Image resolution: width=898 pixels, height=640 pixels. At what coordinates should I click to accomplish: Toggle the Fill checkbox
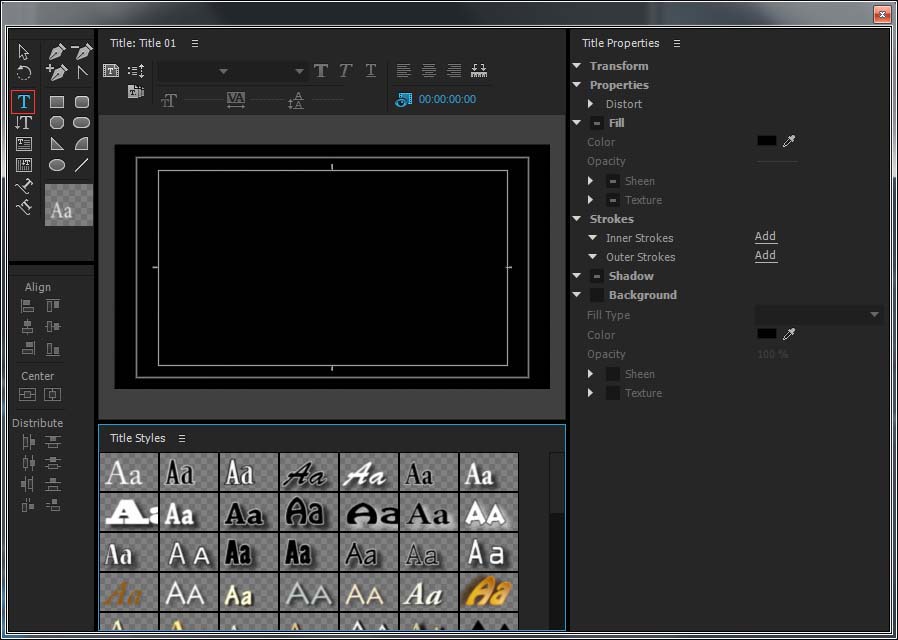pos(596,123)
